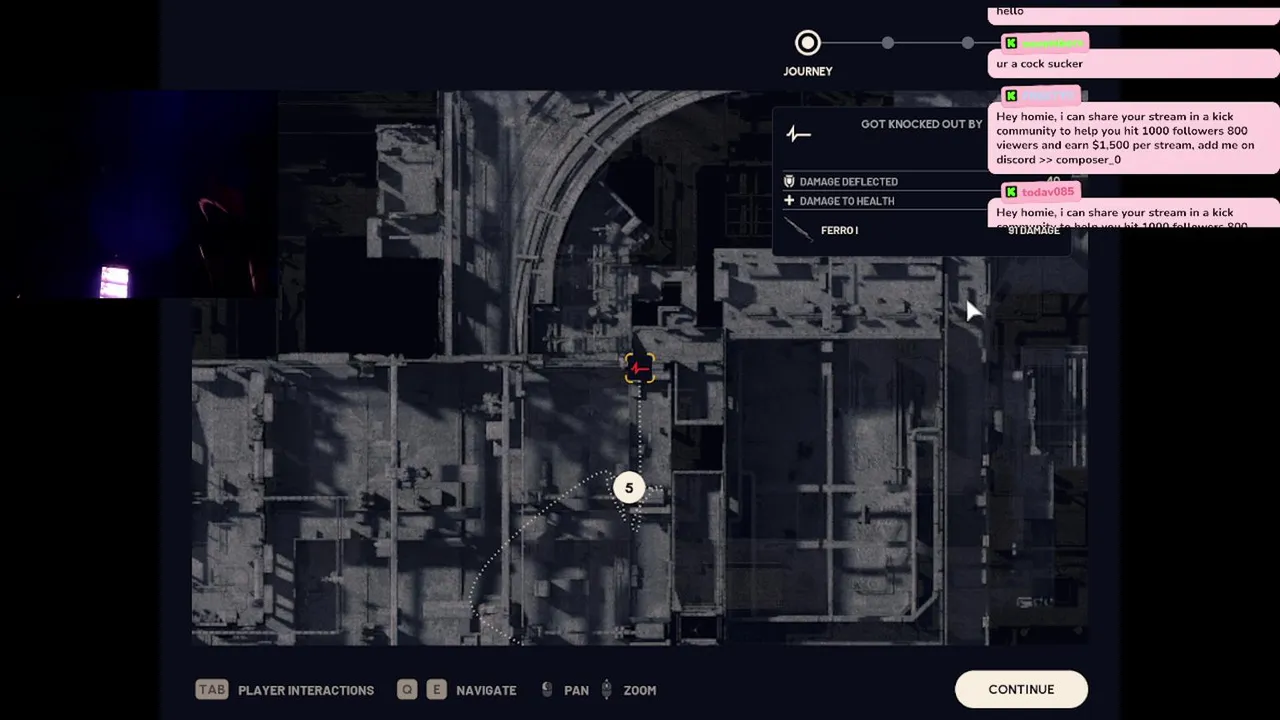Click the JOURNEY label
Screen dimensions: 1280x720
click(808, 71)
